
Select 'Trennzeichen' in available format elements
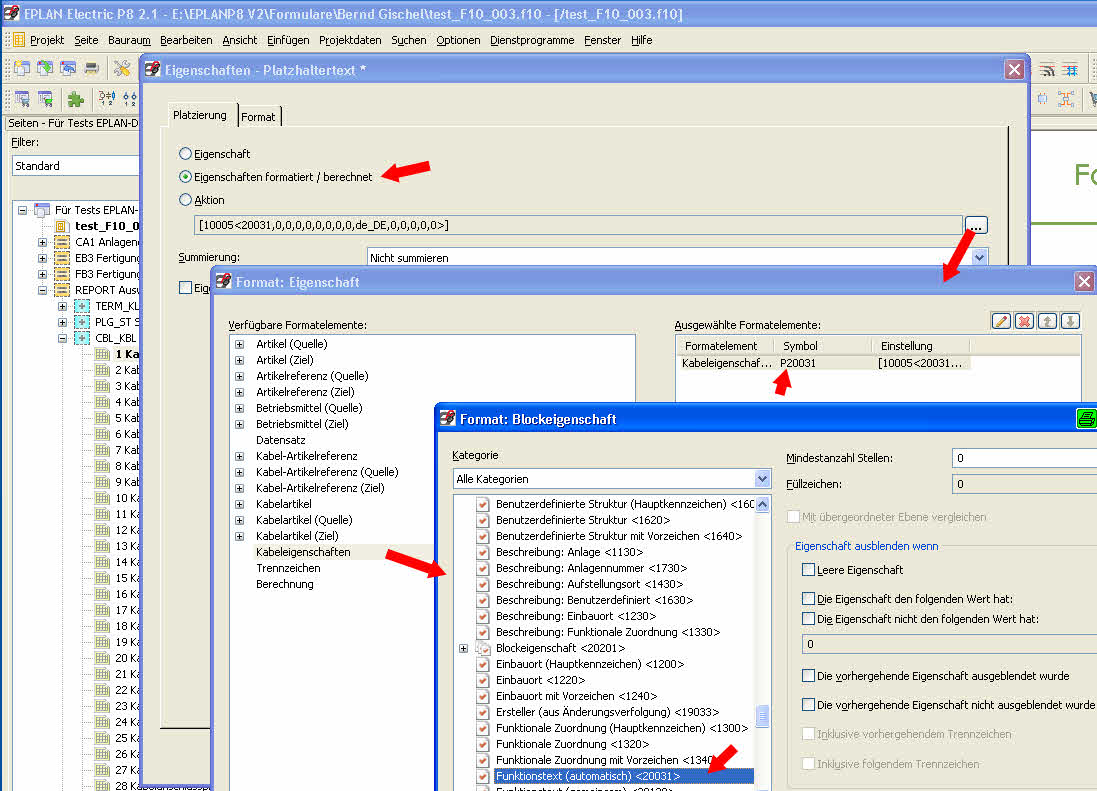[288, 568]
